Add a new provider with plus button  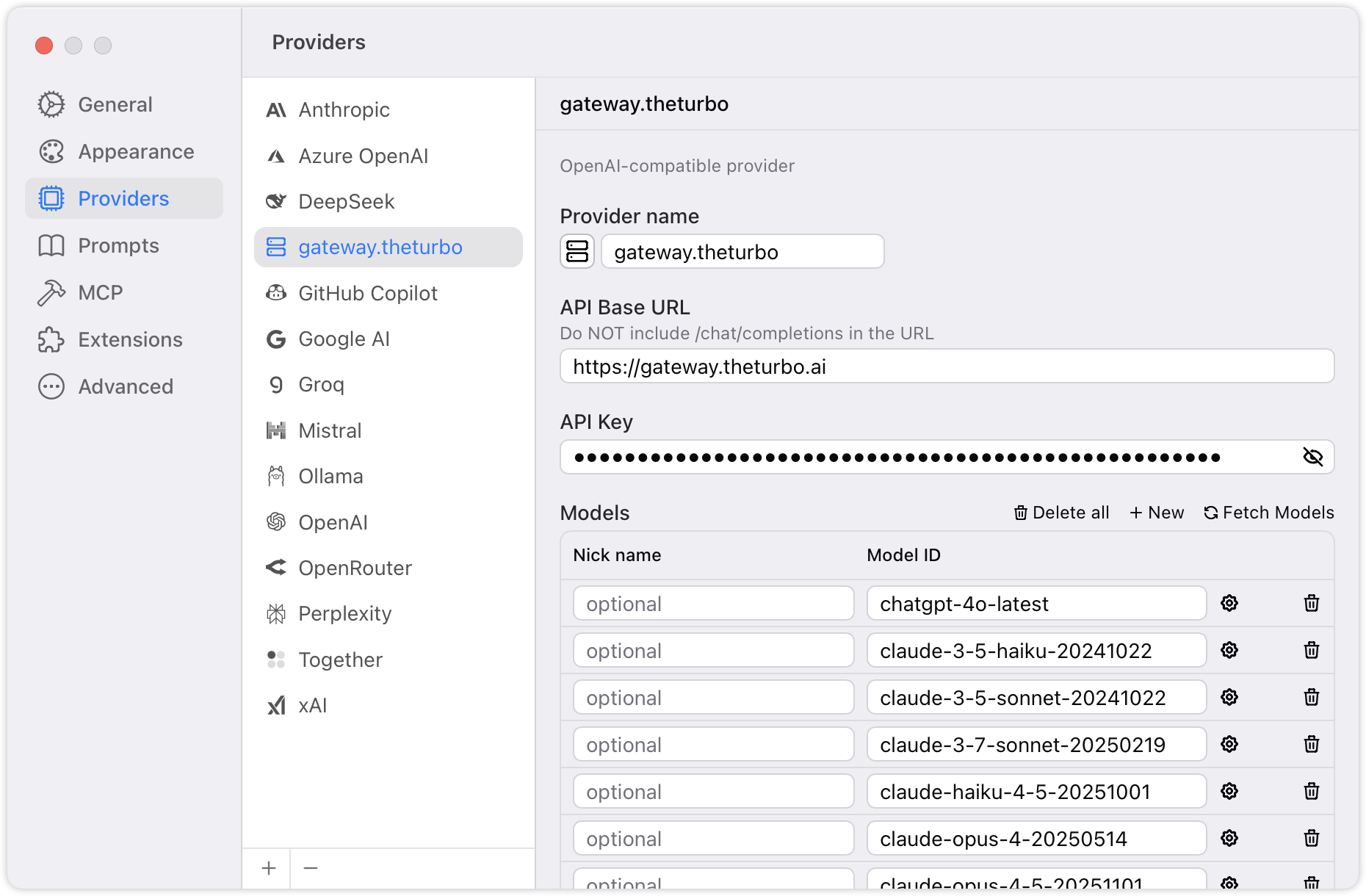click(269, 868)
